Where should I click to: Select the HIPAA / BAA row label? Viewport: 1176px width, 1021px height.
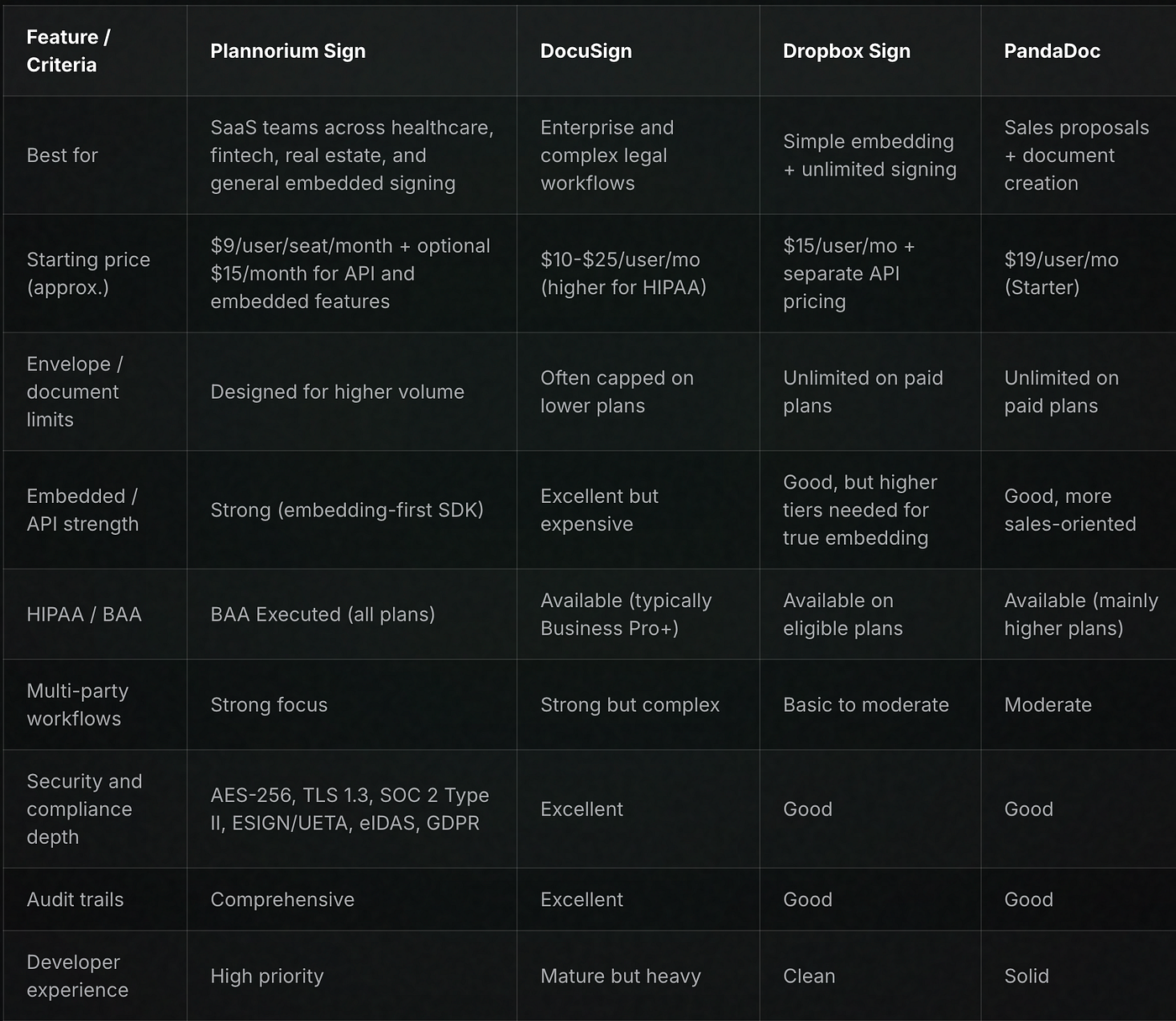pos(84,615)
